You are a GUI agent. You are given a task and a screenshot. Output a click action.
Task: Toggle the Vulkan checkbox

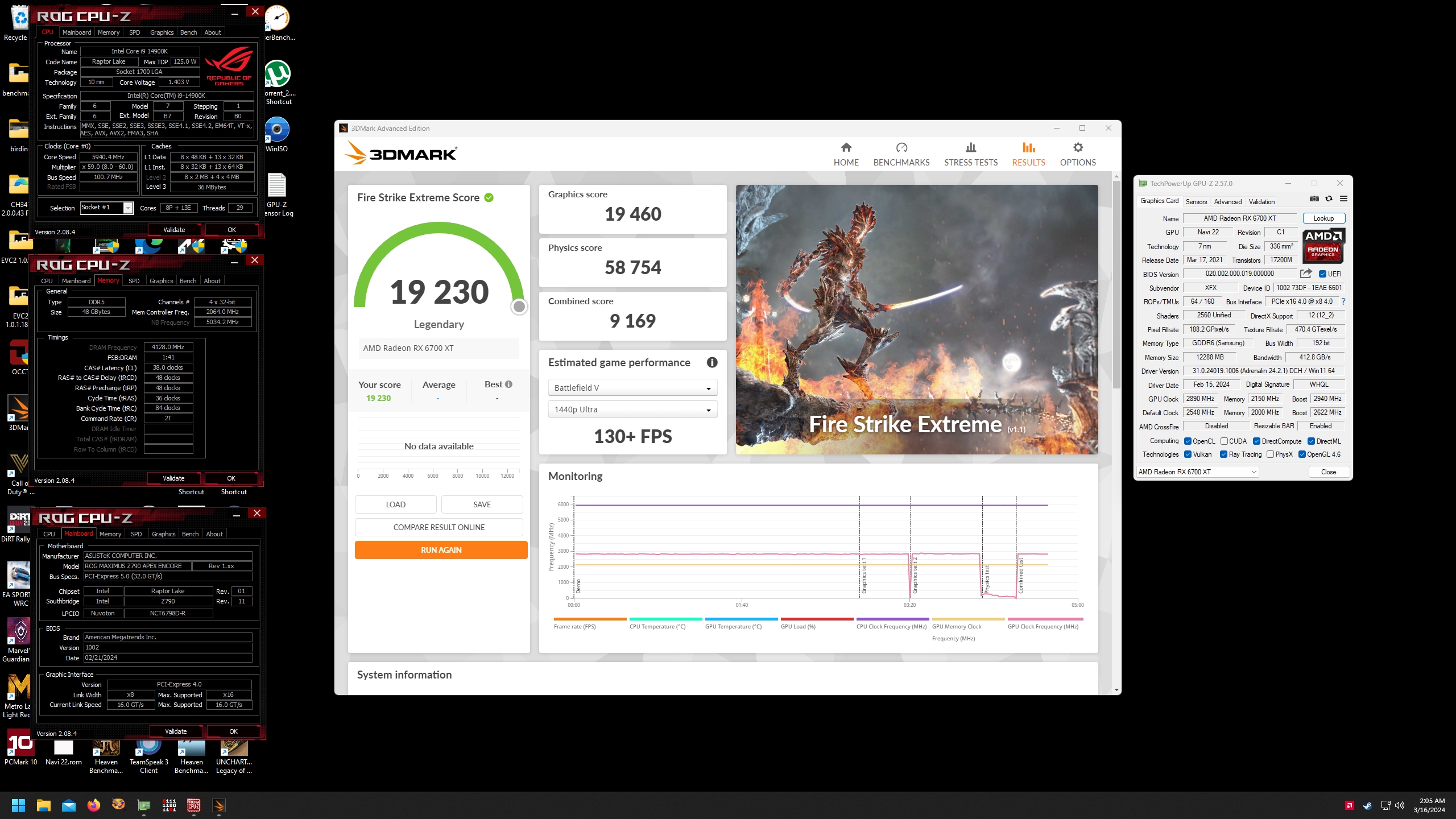1188,454
